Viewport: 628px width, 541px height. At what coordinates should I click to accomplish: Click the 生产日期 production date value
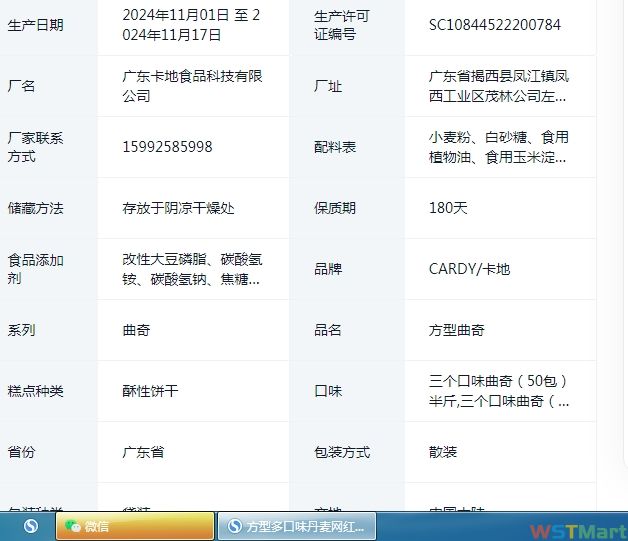(x=191, y=25)
